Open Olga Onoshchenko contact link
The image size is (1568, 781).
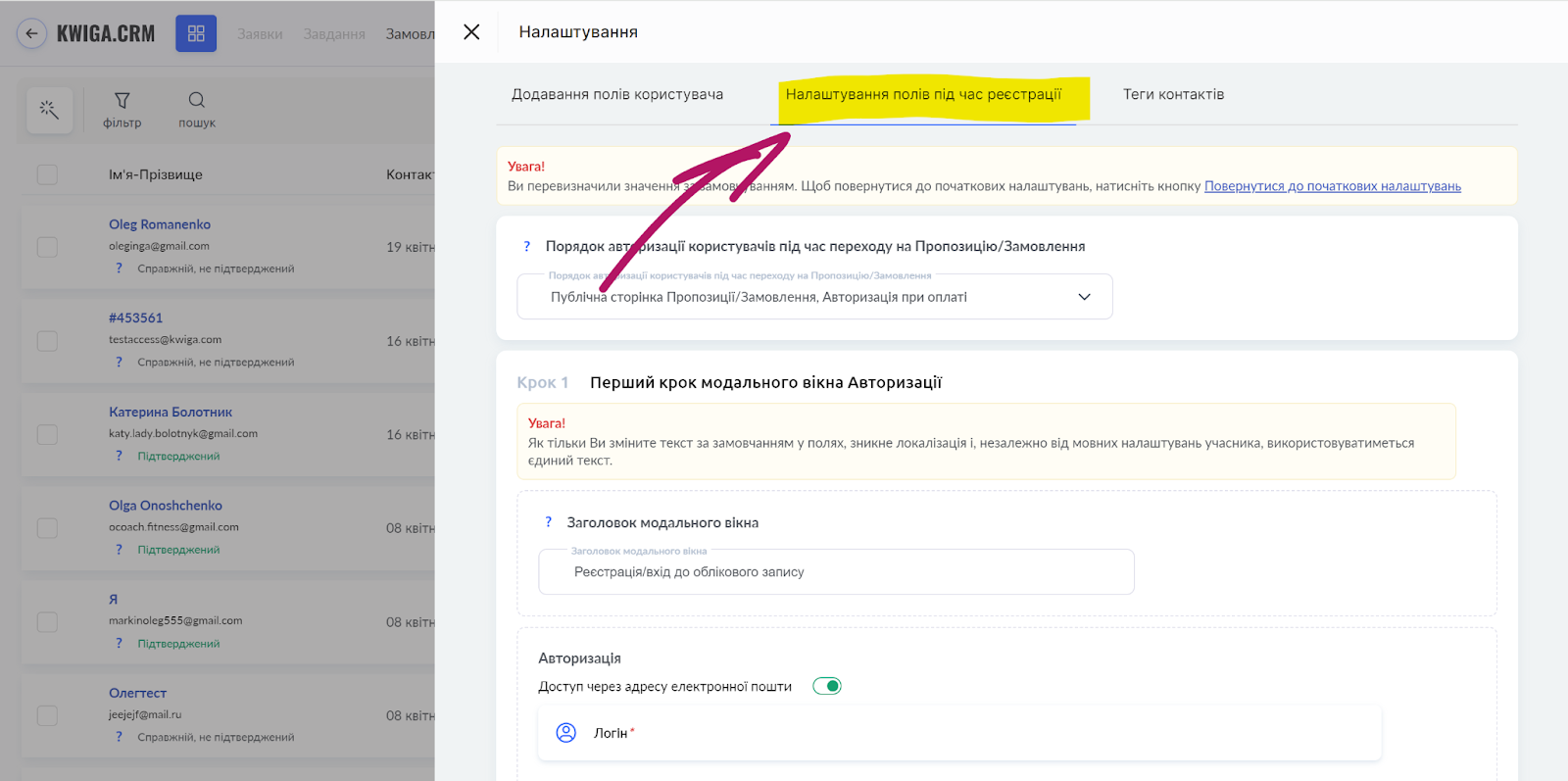click(x=166, y=506)
